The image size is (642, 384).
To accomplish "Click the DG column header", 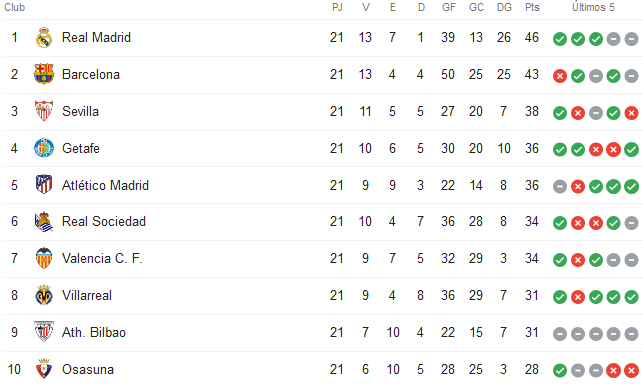I will tap(504, 7).
